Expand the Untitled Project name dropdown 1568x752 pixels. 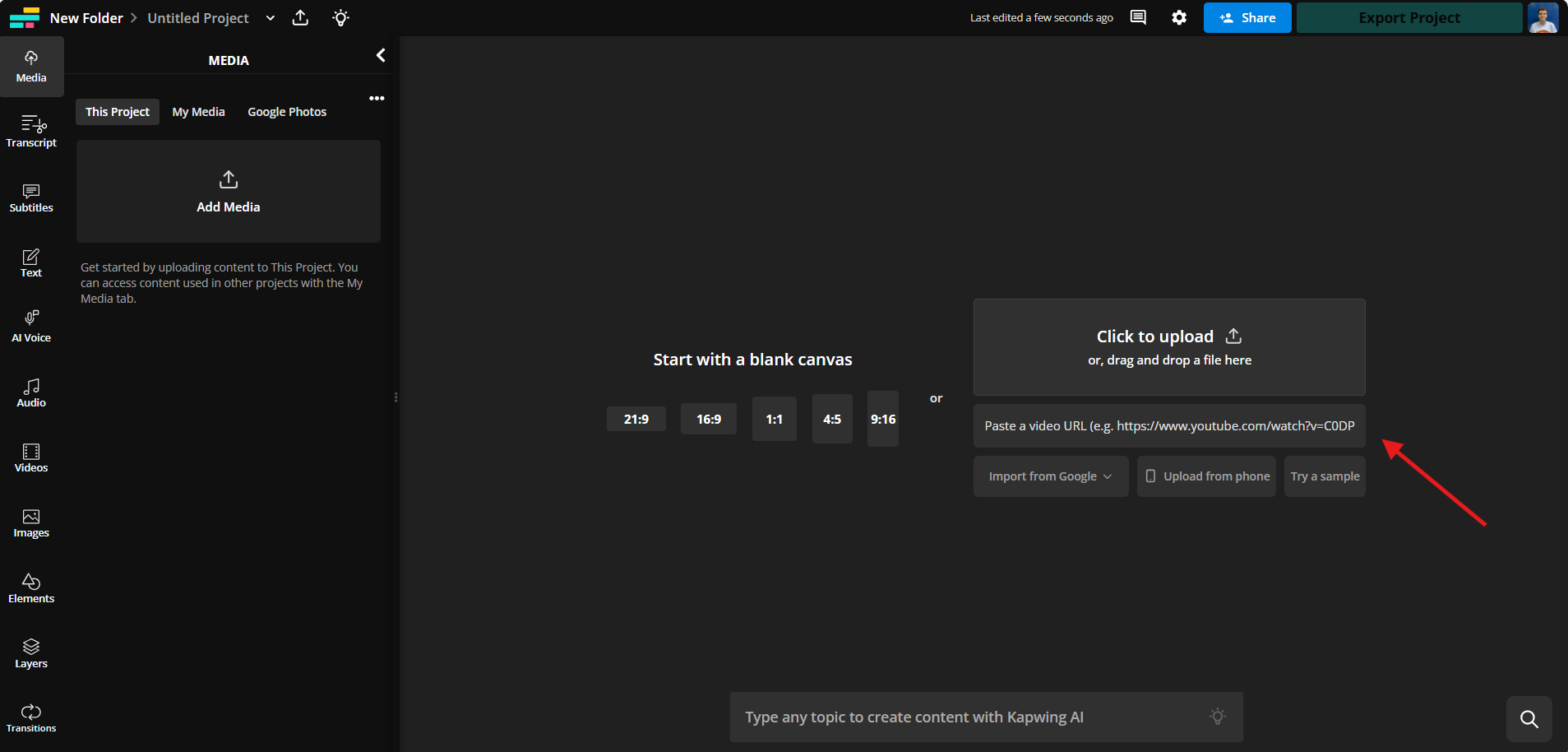click(x=271, y=17)
